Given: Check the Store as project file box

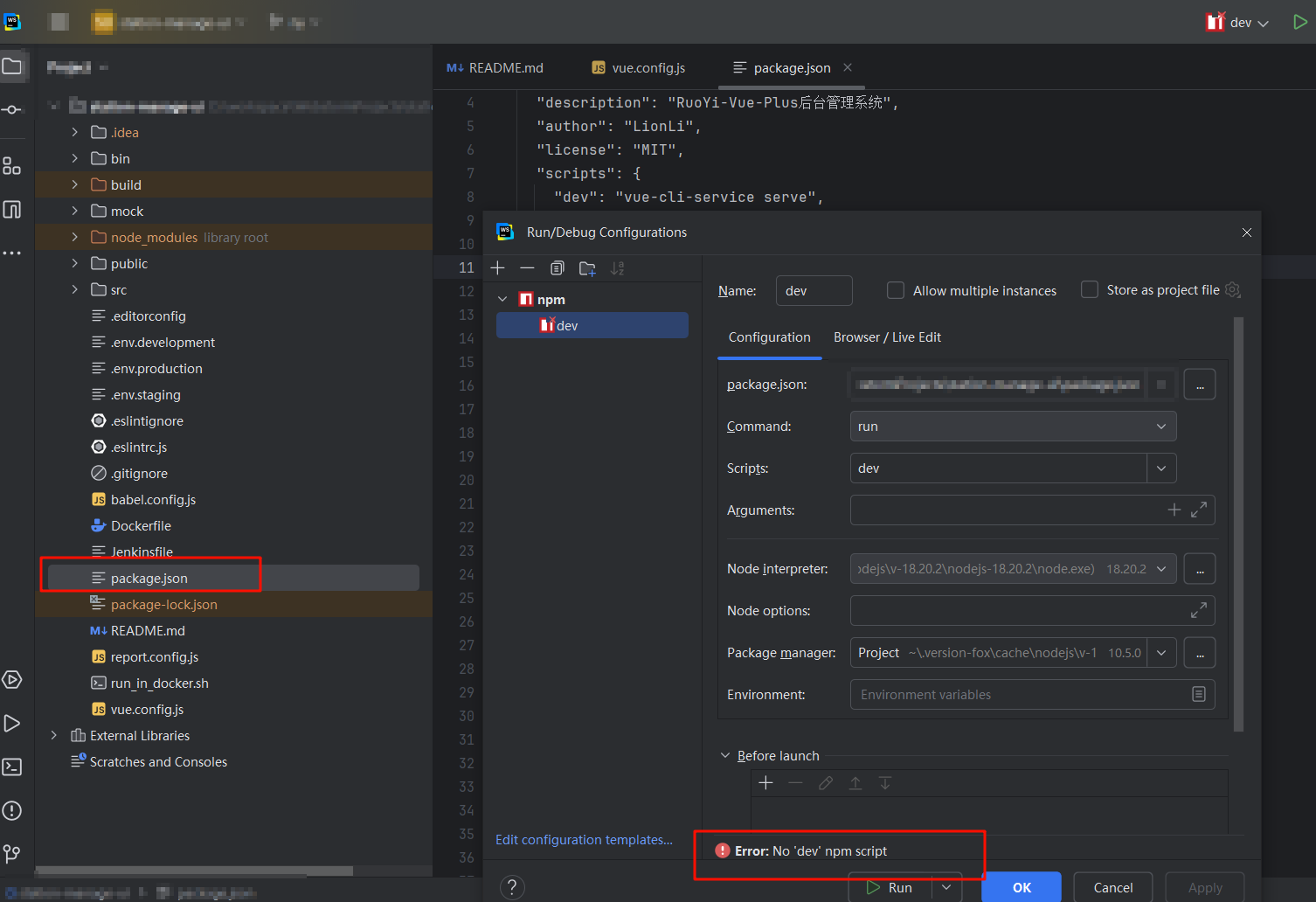Looking at the screenshot, I should click(x=1090, y=289).
